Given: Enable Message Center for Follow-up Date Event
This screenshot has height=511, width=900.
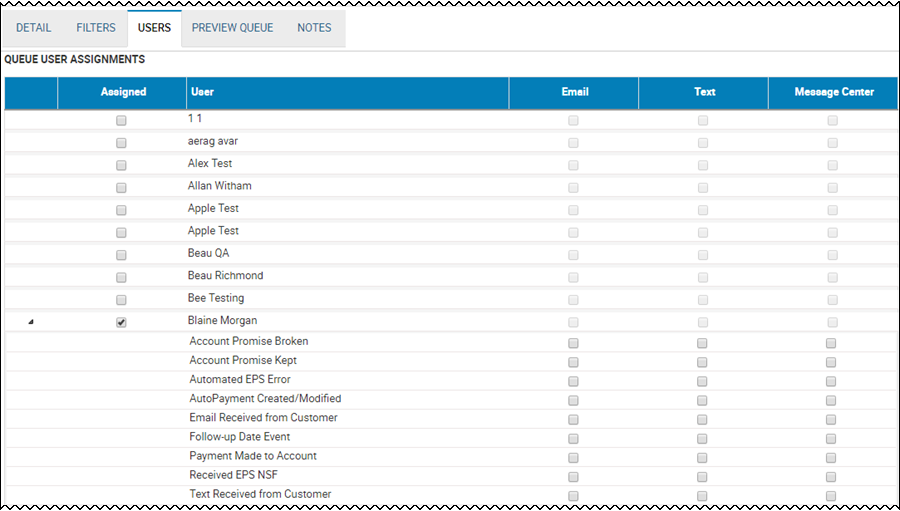Looking at the screenshot, I should (831, 439).
